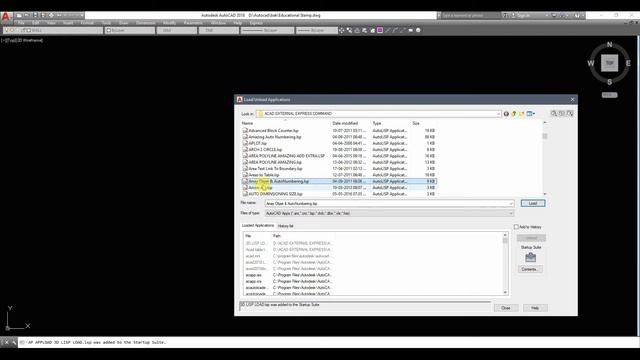Image resolution: width=640 pixels, height=360 pixels.
Task: Click the file list vertical scrollbar
Action: click(x=544, y=158)
